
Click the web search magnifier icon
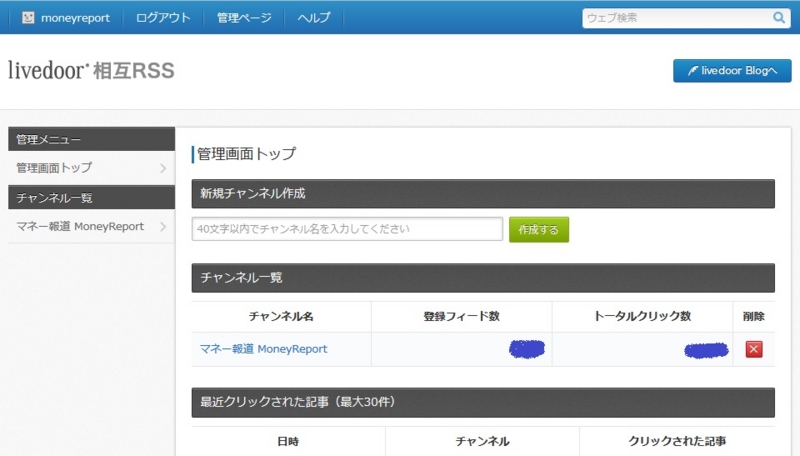point(779,18)
